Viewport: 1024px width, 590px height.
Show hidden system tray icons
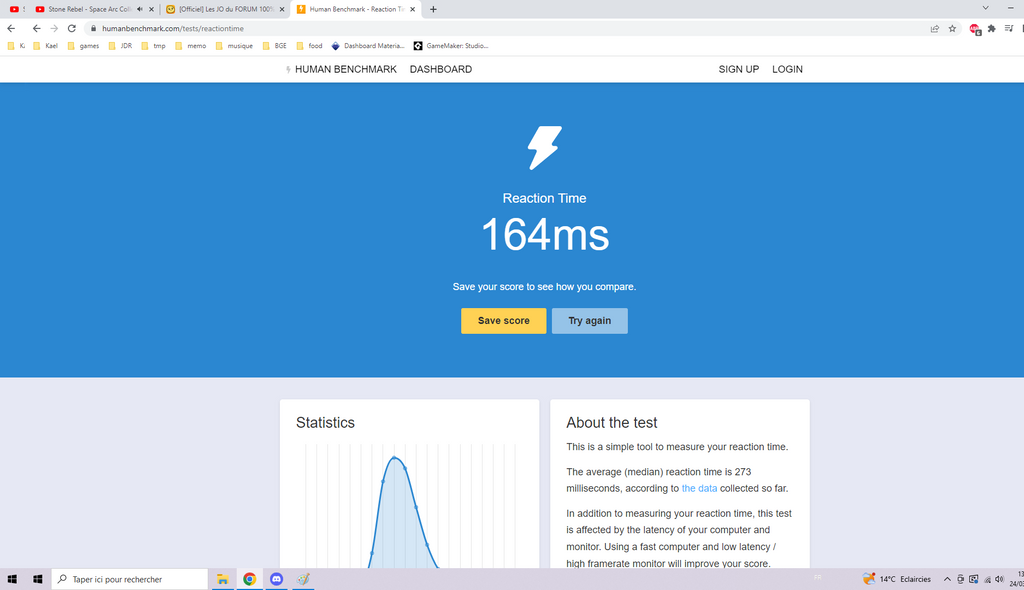point(947,579)
